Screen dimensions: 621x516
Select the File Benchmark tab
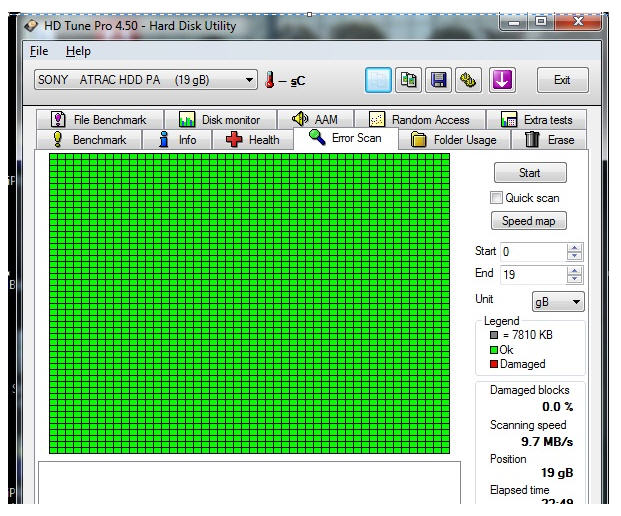tap(98, 120)
